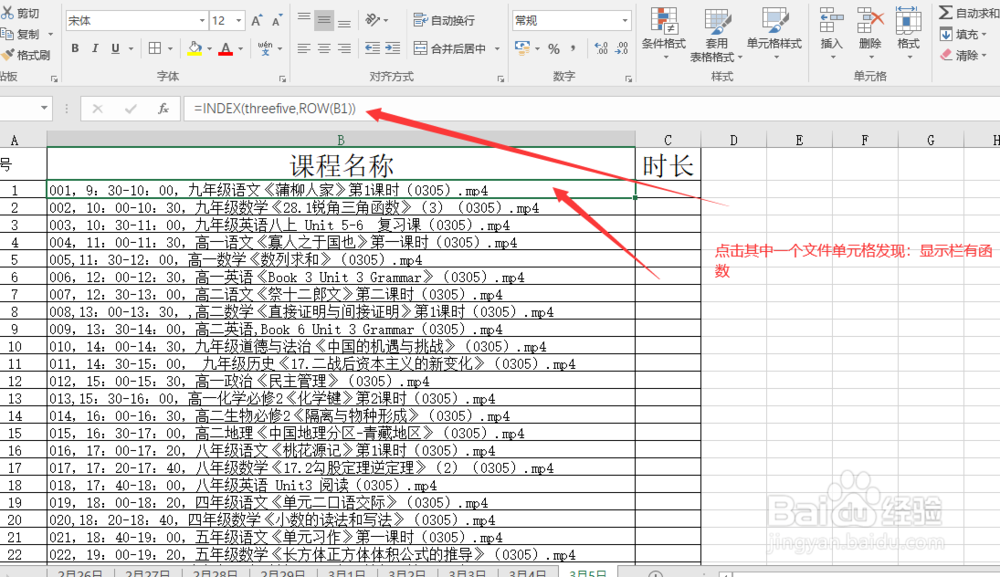The height and width of the screenshot is (577, 1000).
Task: Click the increase indent icon
Action: point(393,48)
